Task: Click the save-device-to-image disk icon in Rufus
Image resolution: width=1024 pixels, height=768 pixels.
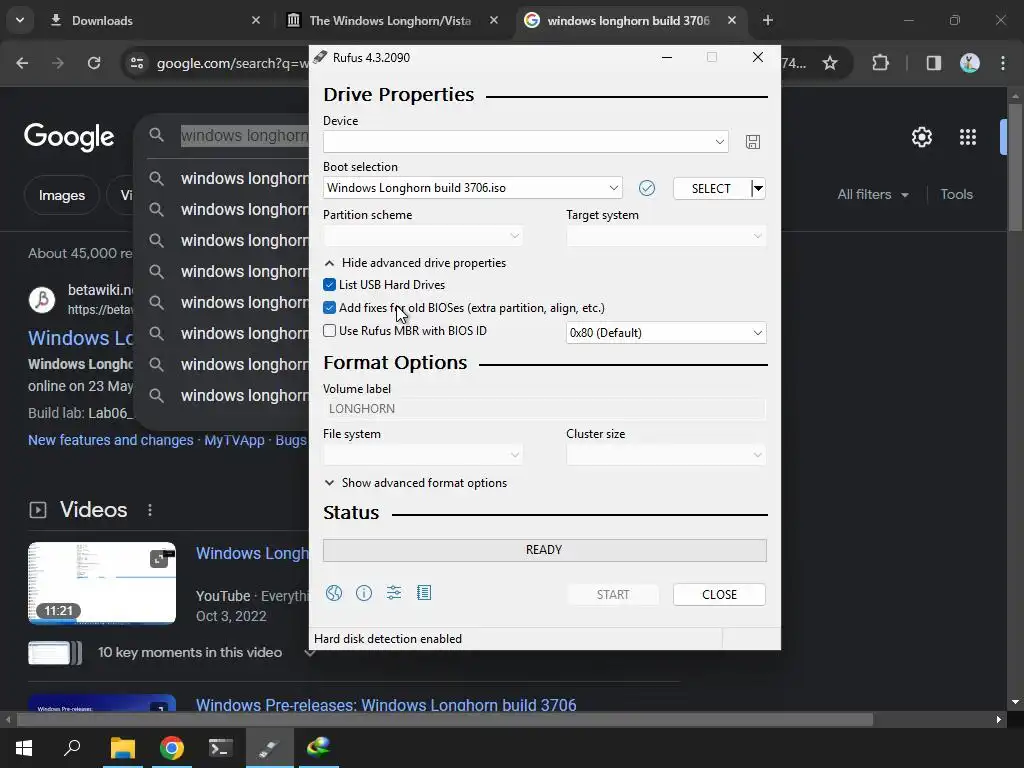Action: pyautogui.click(x=752, y=142)
